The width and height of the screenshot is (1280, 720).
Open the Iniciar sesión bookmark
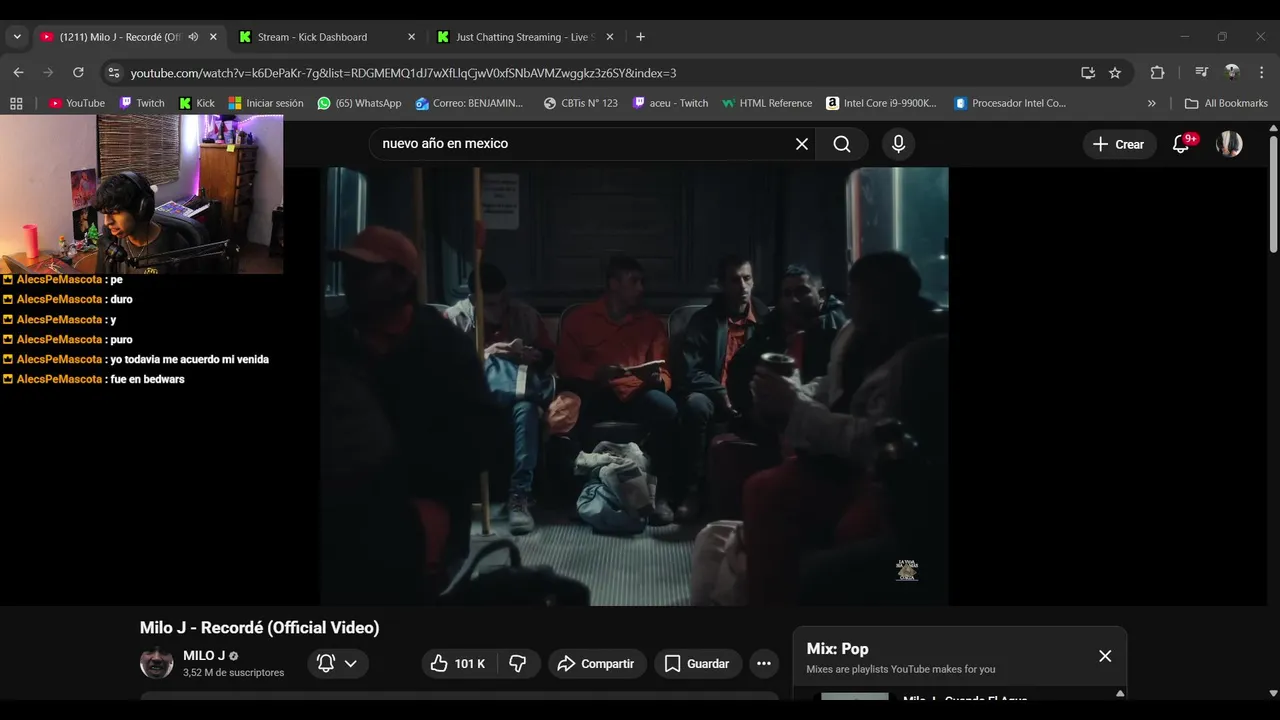click(266, 103)
